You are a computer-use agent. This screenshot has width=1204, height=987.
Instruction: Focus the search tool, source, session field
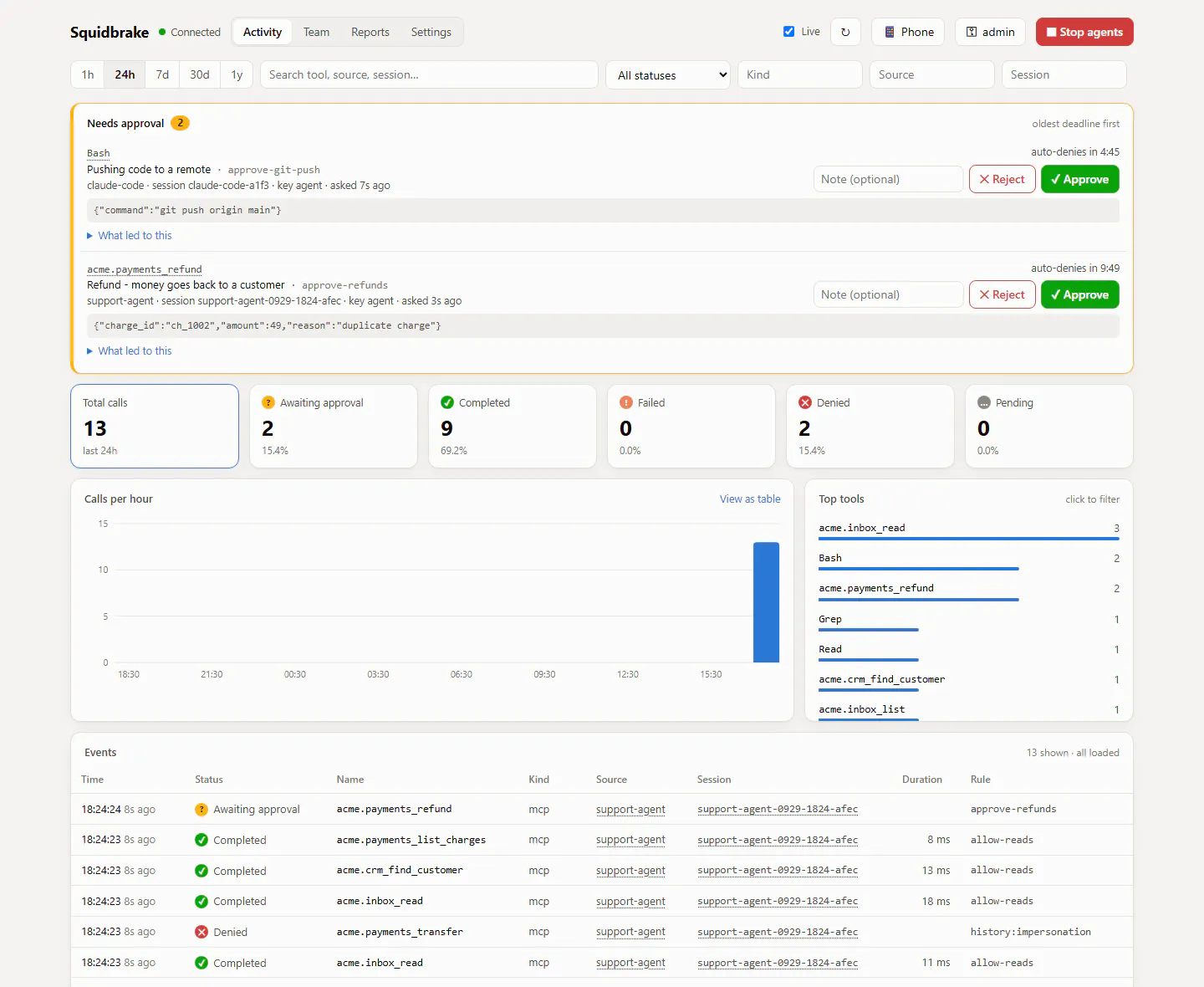point(429,74)
